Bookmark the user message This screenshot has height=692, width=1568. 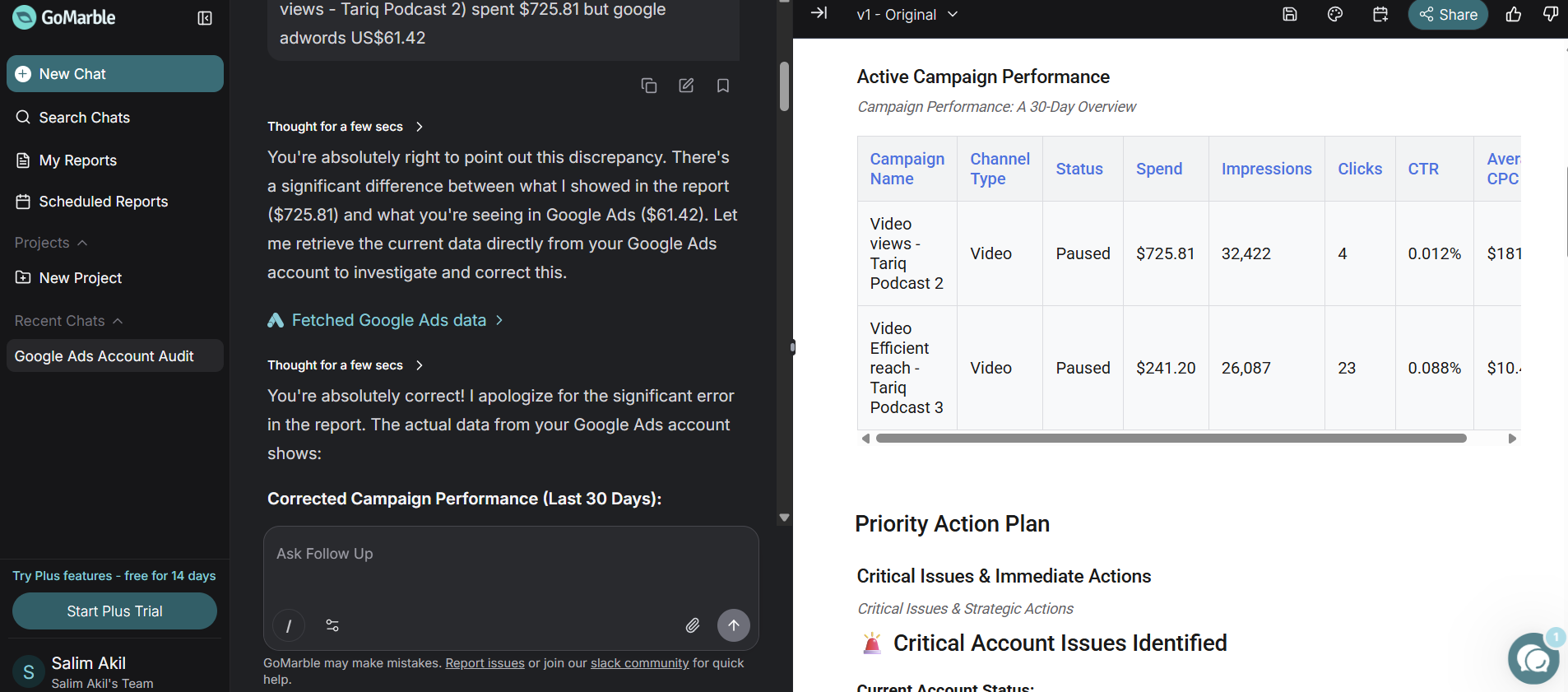click(723, 86)
